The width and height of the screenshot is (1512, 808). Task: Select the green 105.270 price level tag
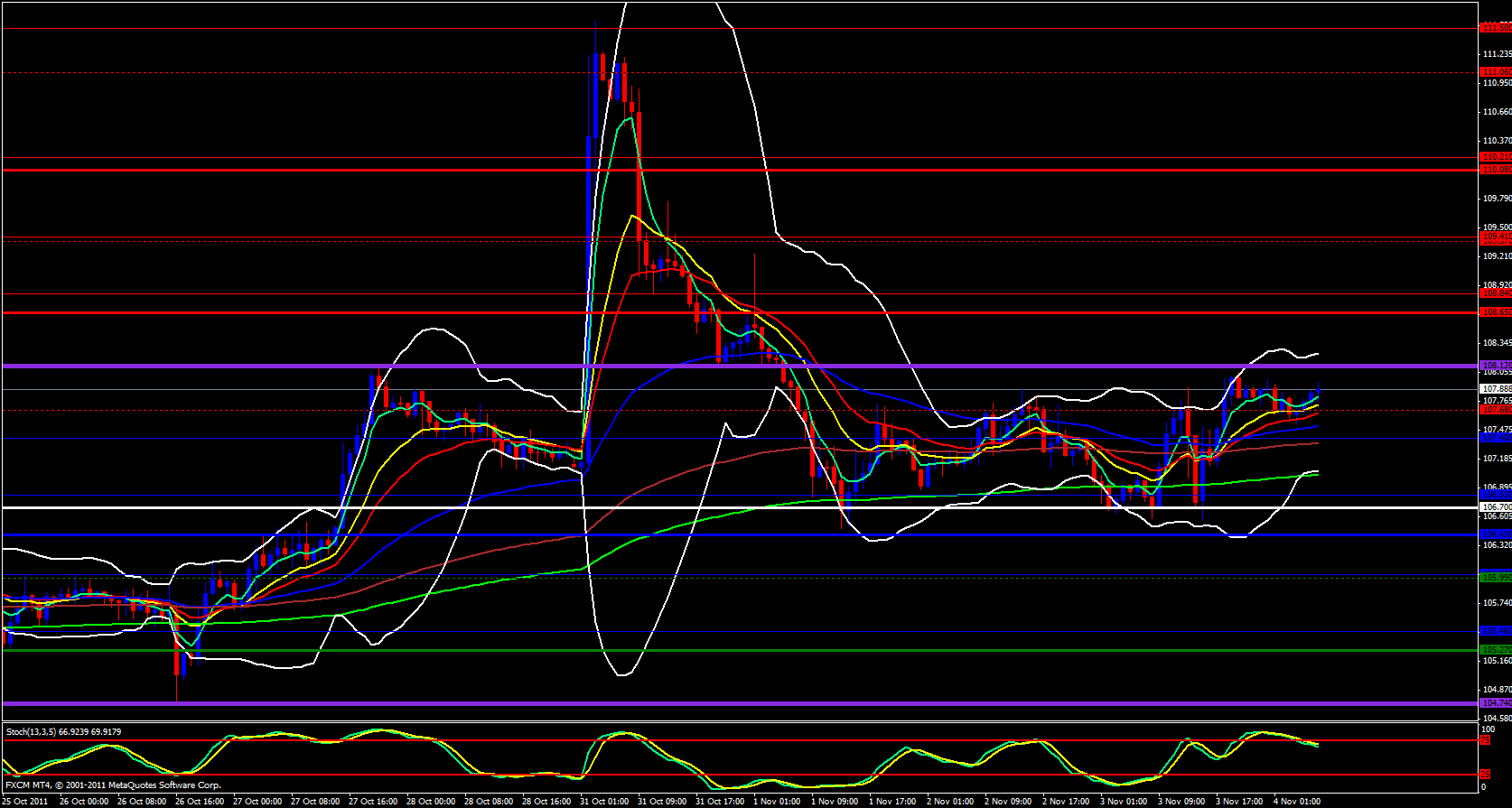pos(1496,650)
